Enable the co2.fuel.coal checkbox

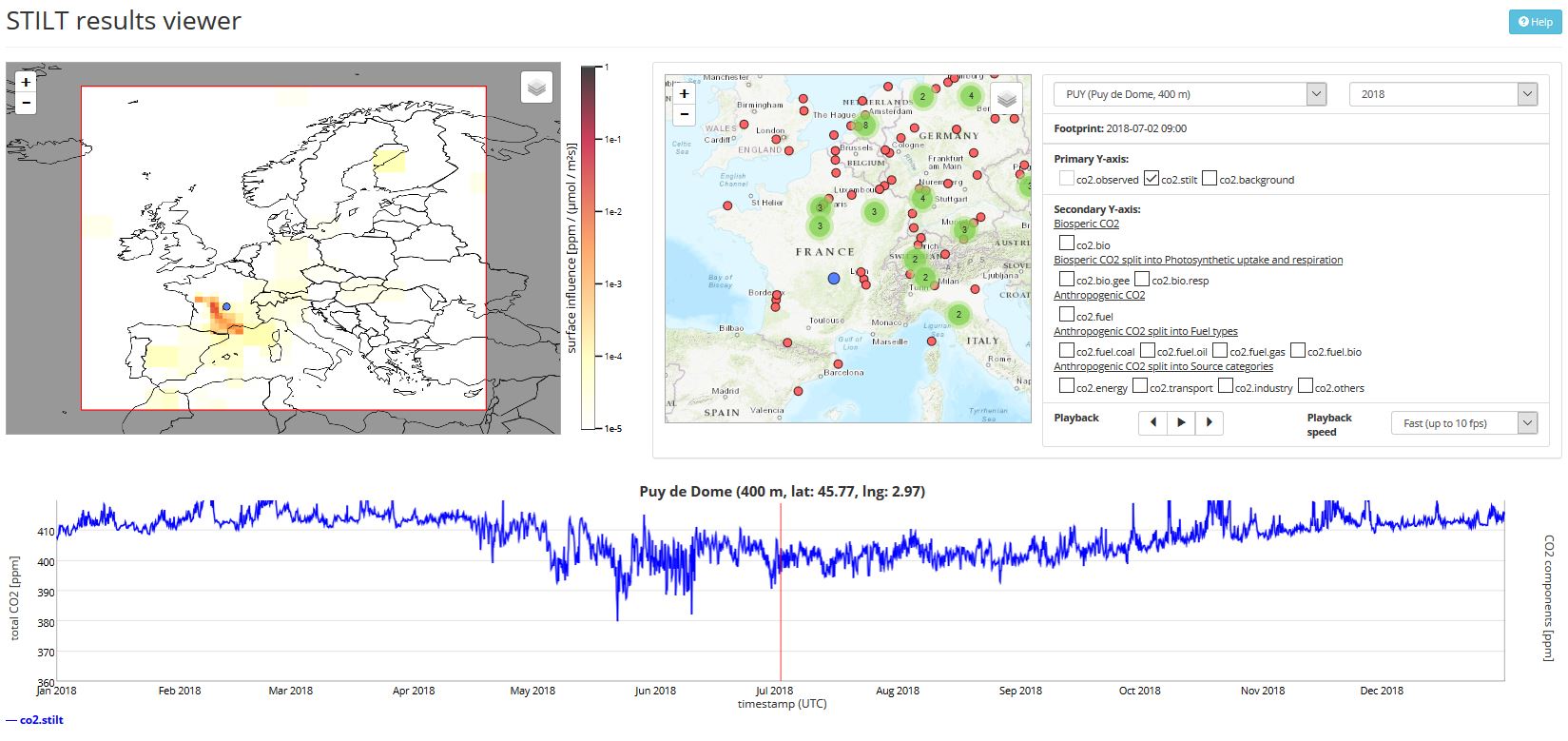coord(1067,350)
